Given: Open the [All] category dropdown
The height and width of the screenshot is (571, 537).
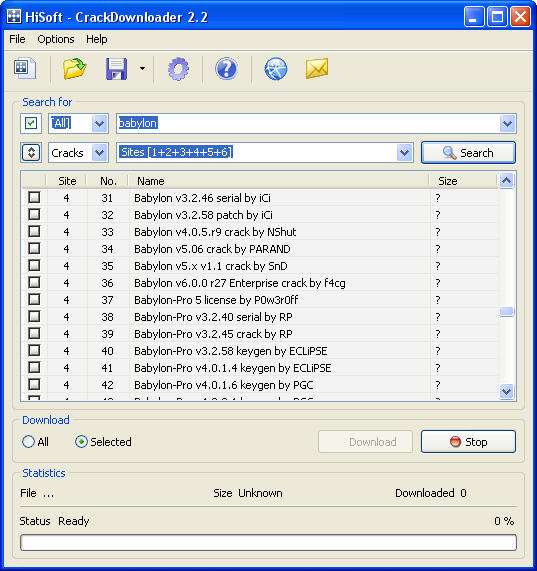Looking at the screenshot, I should 99,123.
